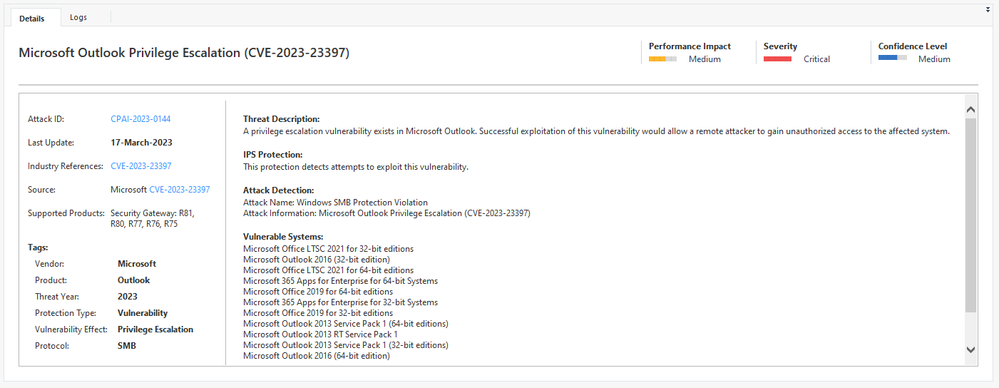Image resolution: width=999 pixels, height=388 pixels.
Task: Click Microsoft Office LTSC 2021 32-bit row
Action: (329, 249)
